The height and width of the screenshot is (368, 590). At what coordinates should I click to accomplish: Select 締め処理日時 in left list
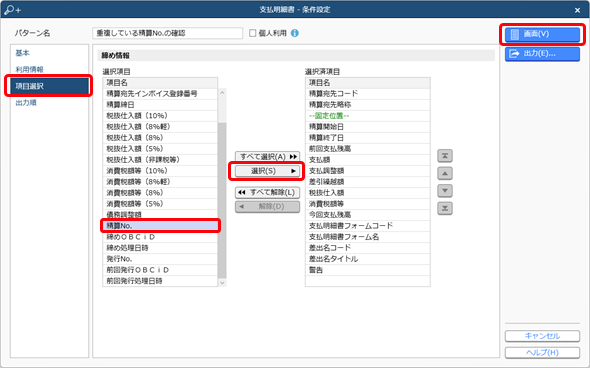pyautogui.click(x=160, y=248)
